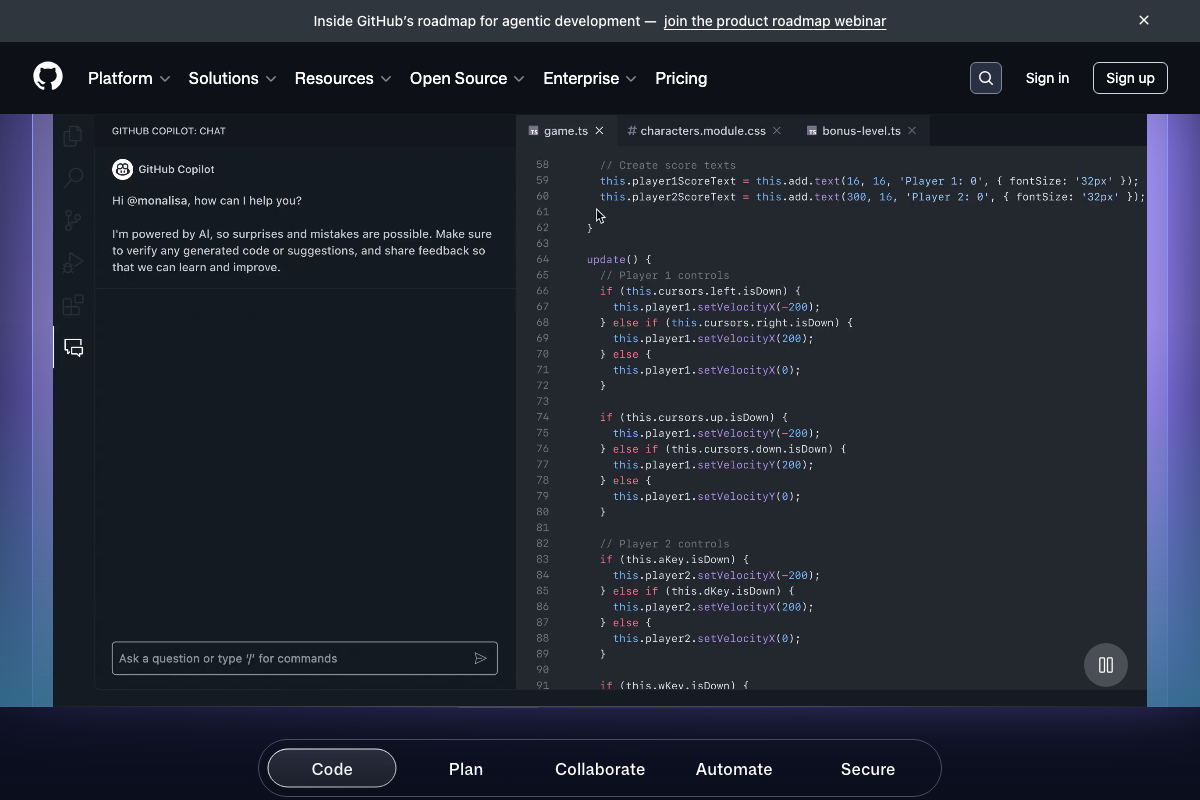Image resolution: width=1200 pixels, height=800 pixels.
Task: Click the player2ScoreText assignment on line 60
Action: 872,197
